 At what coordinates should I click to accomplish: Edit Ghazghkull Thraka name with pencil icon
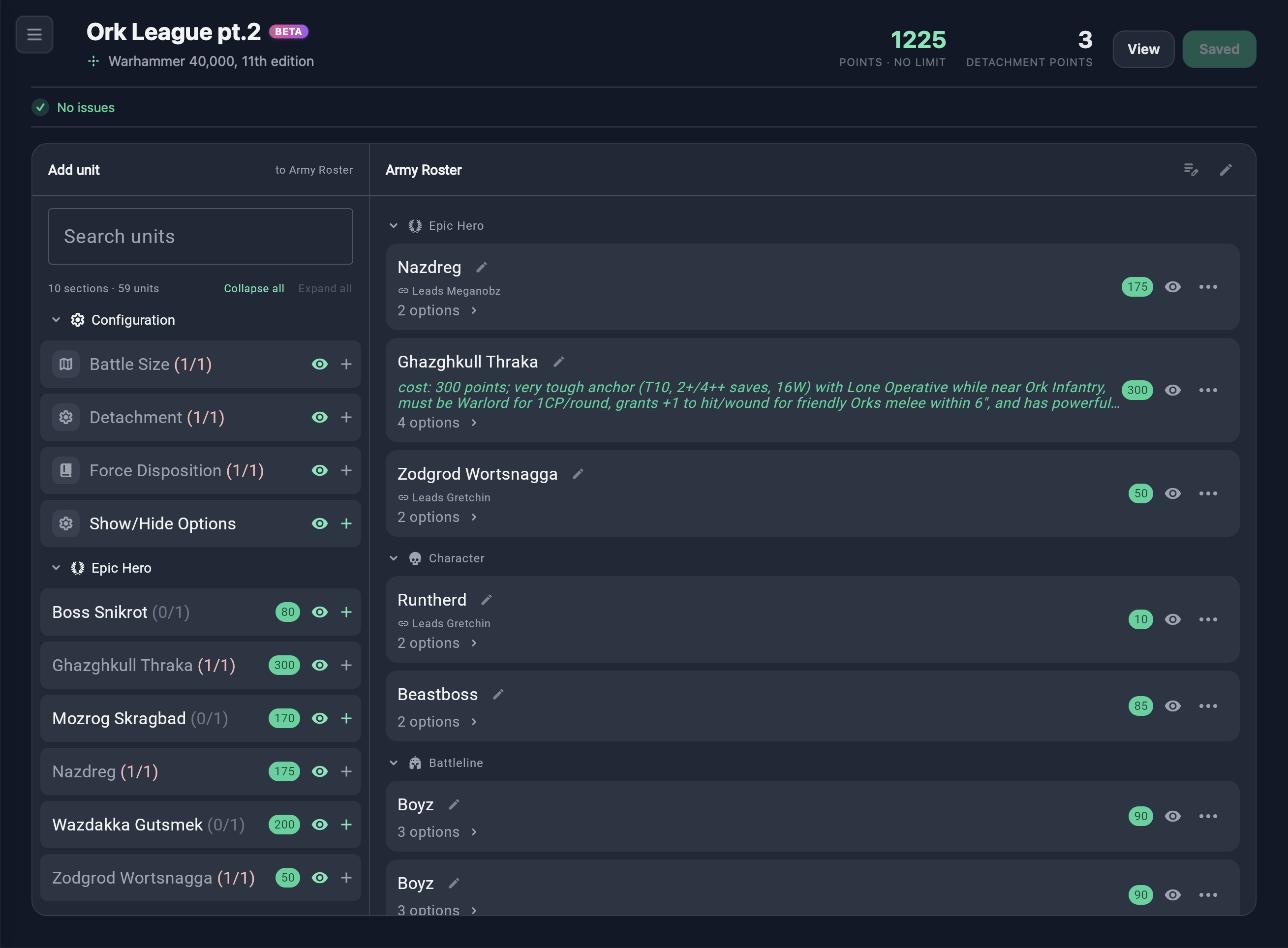[x=558, y=362]
